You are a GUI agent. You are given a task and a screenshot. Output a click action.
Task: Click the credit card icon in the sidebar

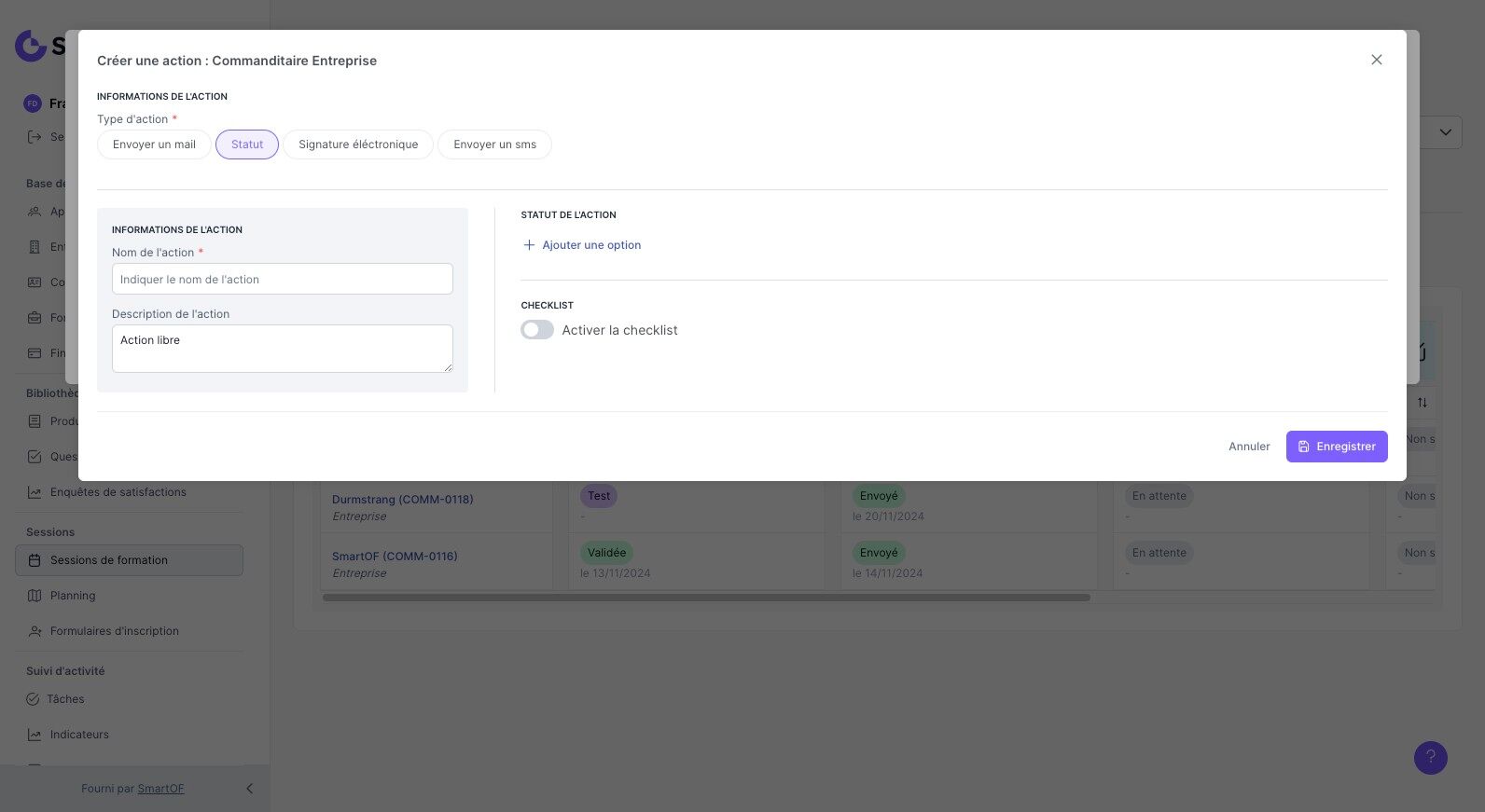(35, 353)
